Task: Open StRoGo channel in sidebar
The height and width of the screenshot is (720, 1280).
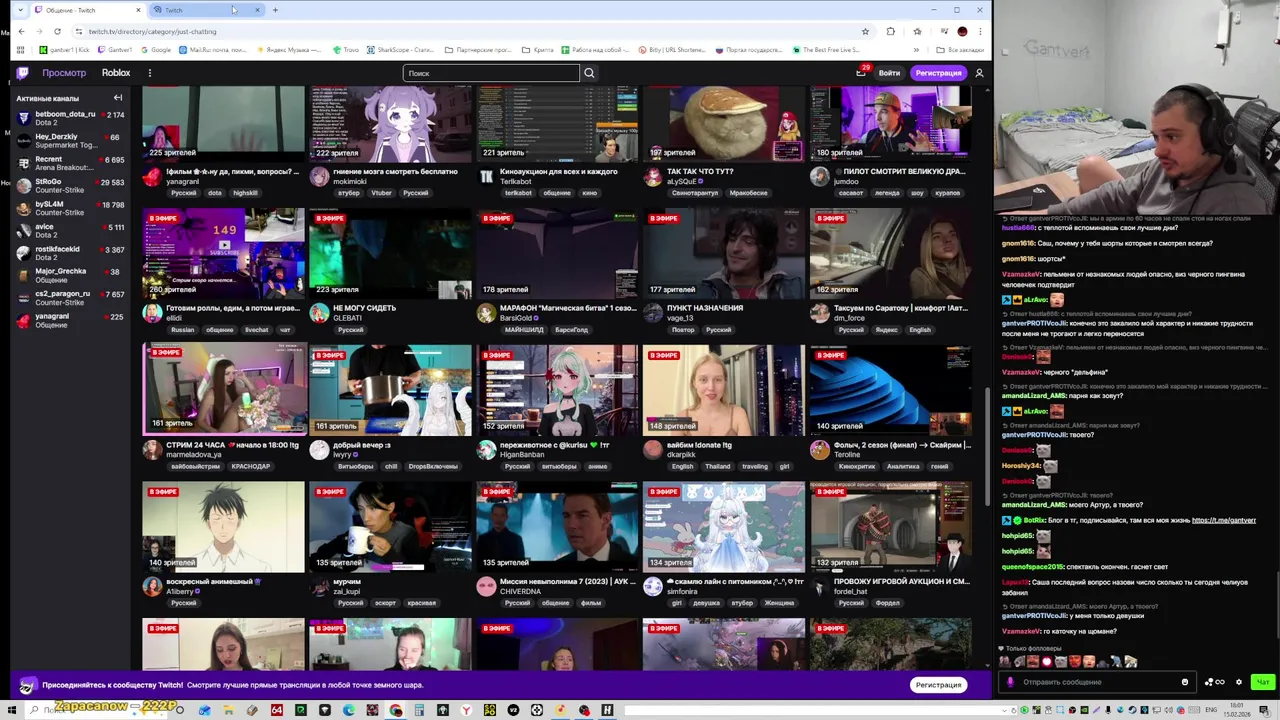Action: (70, 186)
